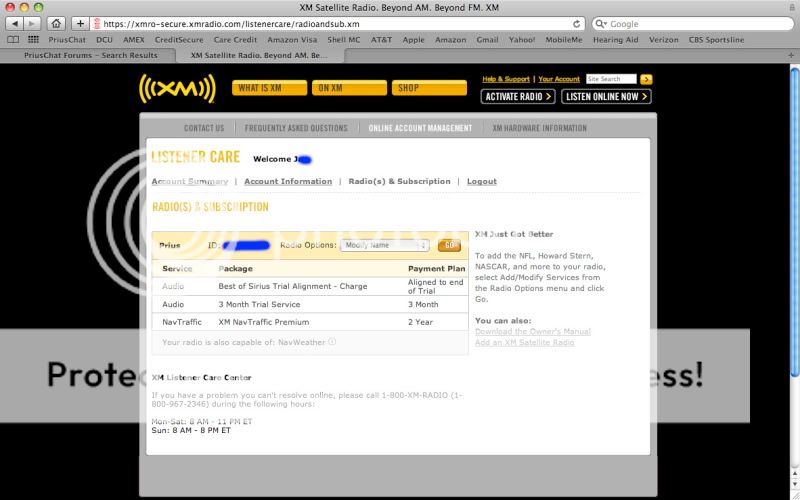Open XM HARDWARE INFORMATION section
The width and height of the screenshot is (800, 500).
539,128
